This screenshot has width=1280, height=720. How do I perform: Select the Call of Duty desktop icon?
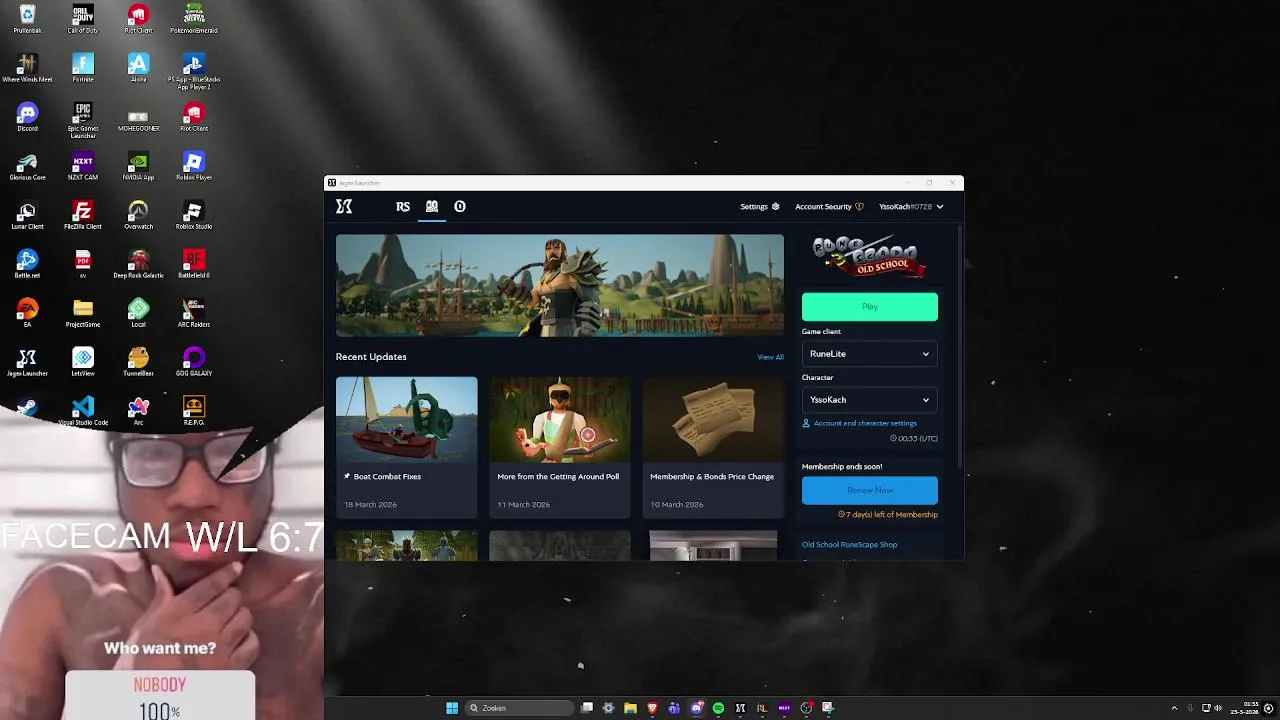[83, 19]
